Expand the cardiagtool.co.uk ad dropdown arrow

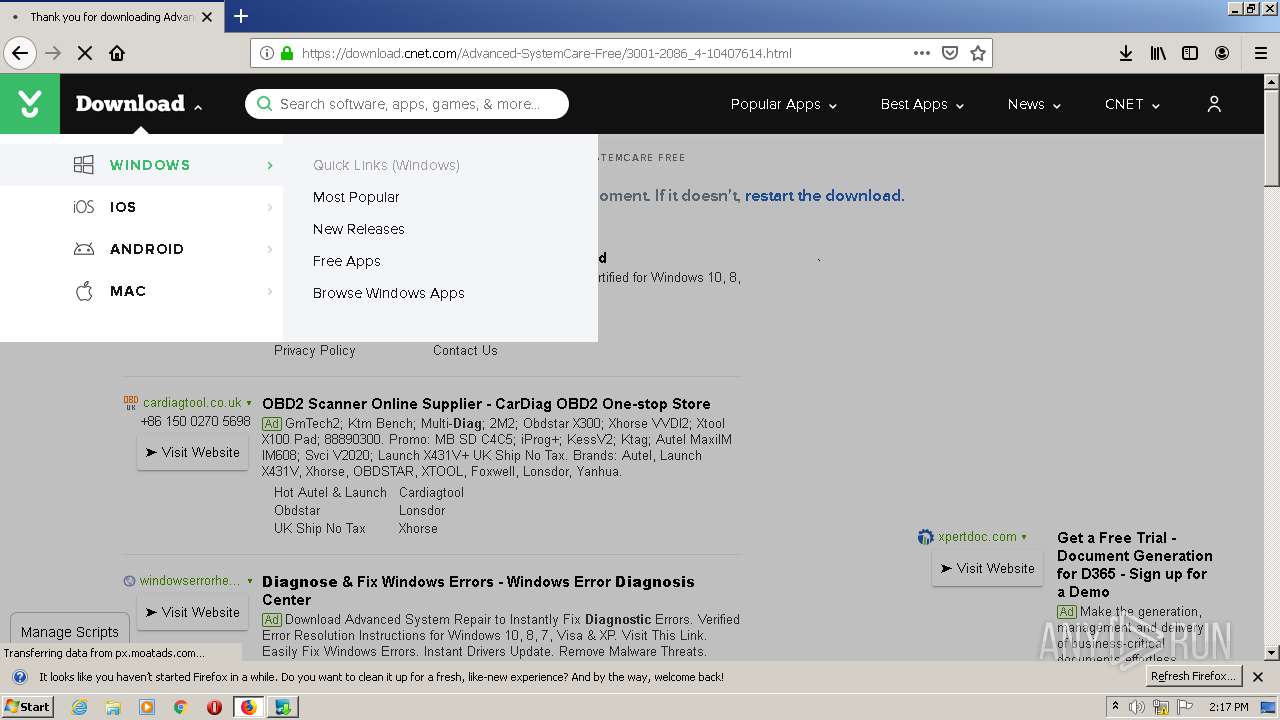coord(249,403)
